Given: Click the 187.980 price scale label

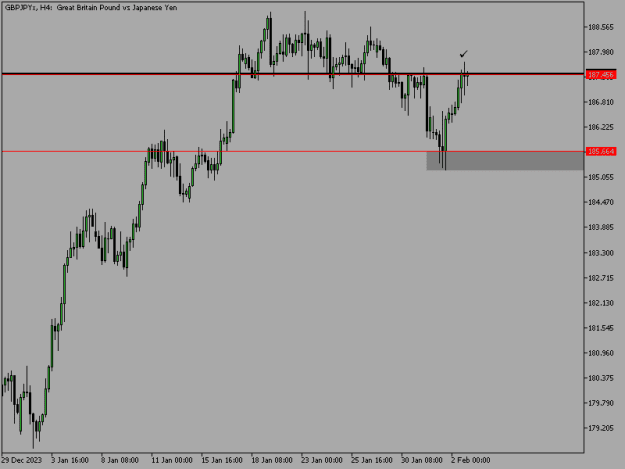Looking at the screenshot, I should (x=601, y=52).
